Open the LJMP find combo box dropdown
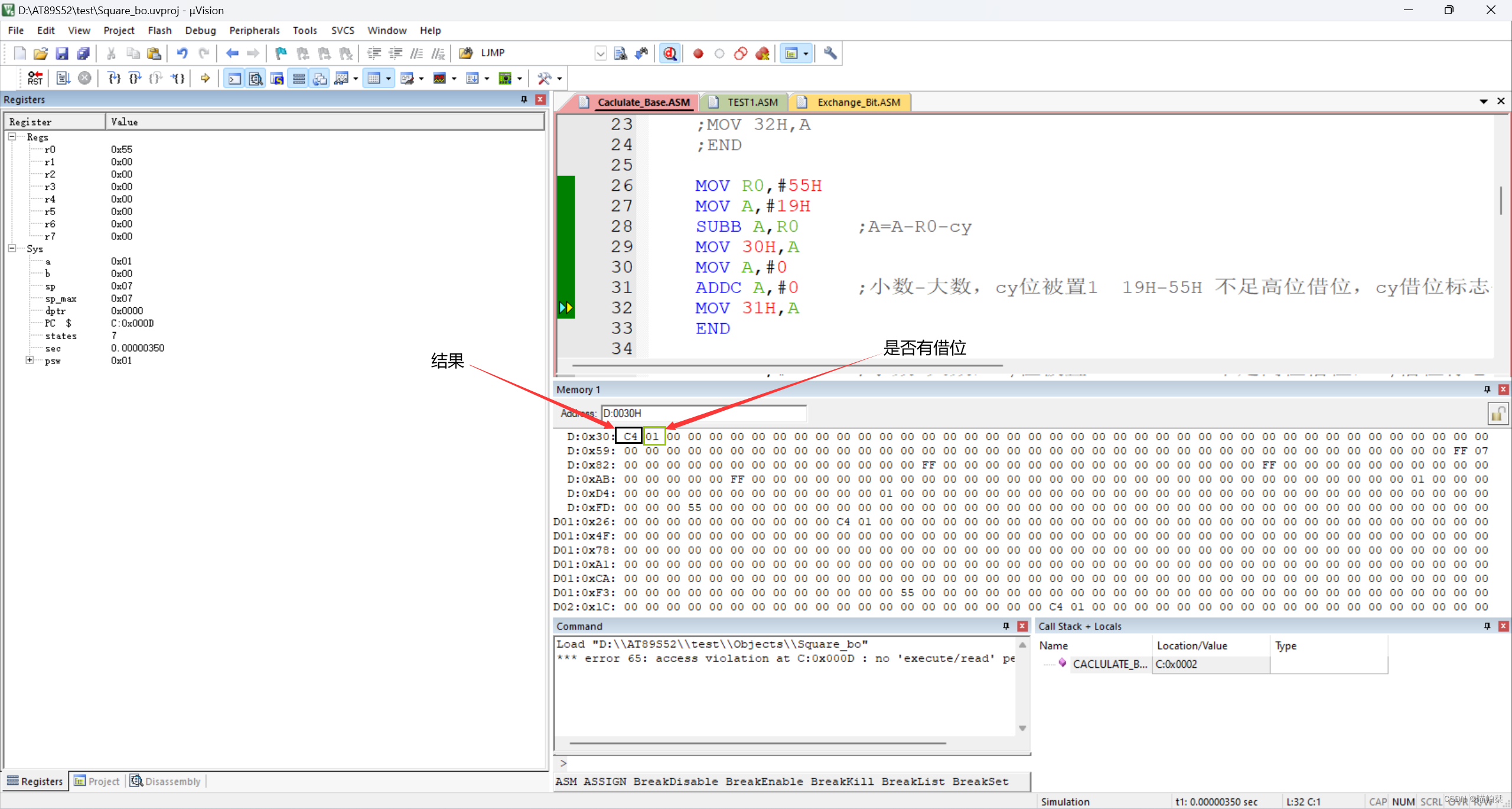The width and height of the screenshot is (1512, 809). pos(600,53)
